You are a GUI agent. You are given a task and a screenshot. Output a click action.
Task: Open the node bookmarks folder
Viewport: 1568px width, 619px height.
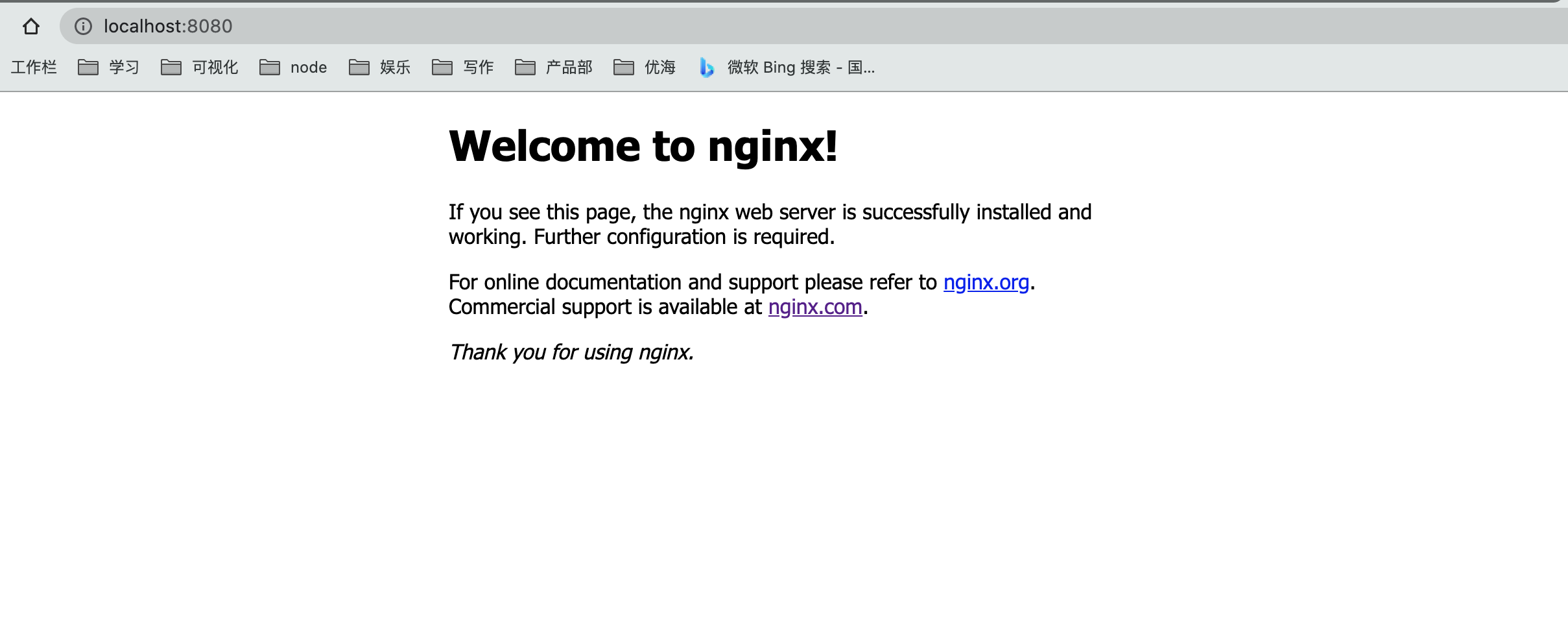pyautogui.click(x=293, y=67)
